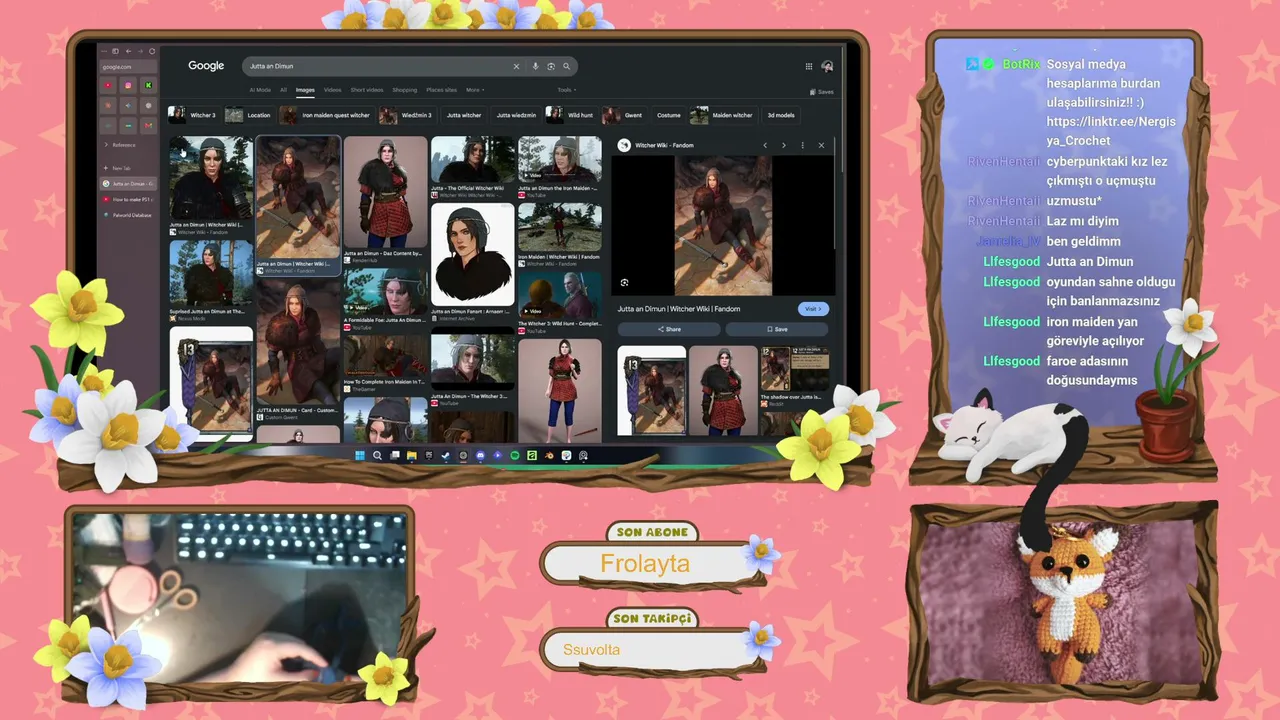The height and width of the screenshot is (720, 1280).
Task: Expand the More search filters dropdown
Action: tap(475, 90)
